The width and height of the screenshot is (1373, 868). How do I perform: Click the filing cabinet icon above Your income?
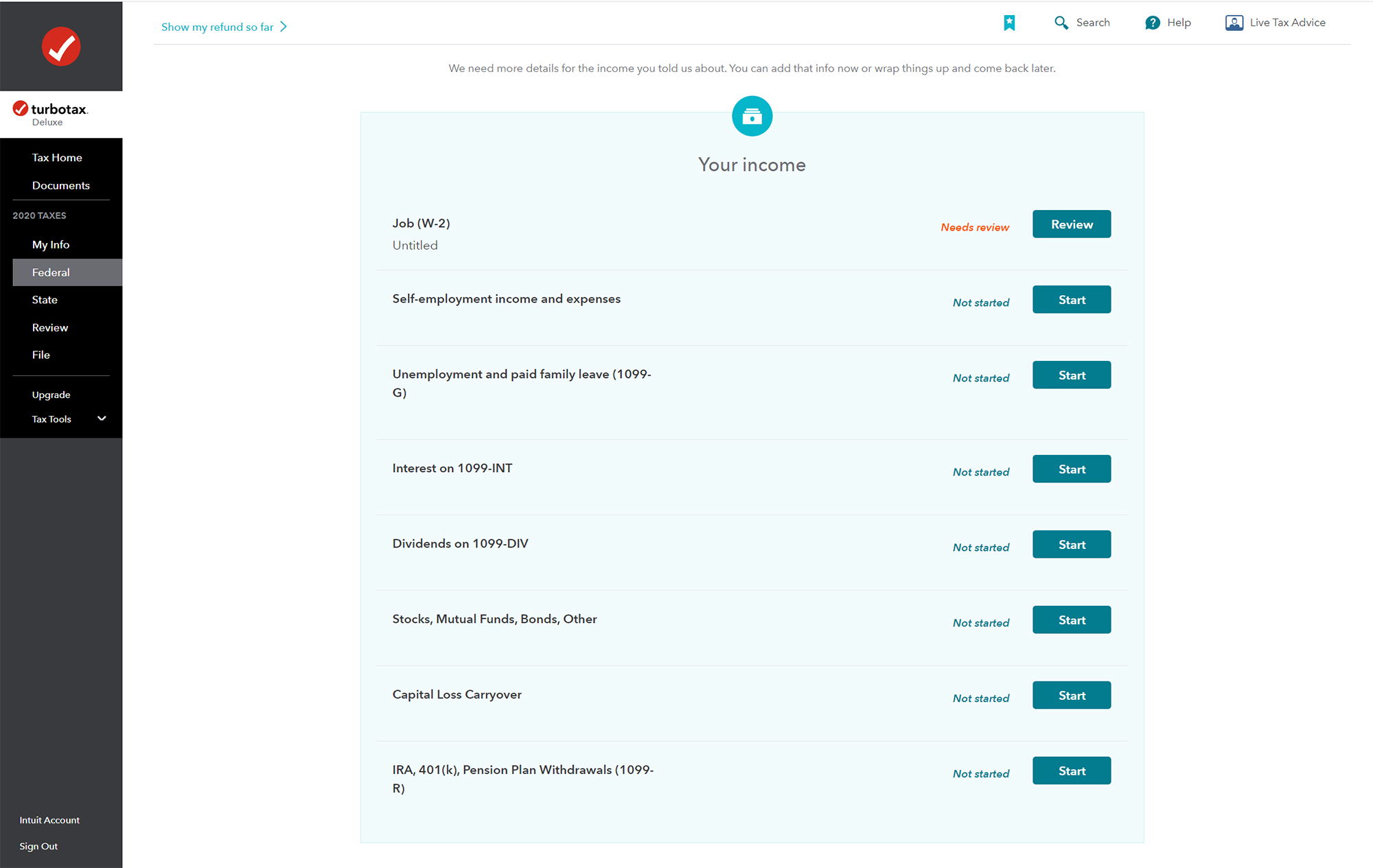tap(752, 116)
